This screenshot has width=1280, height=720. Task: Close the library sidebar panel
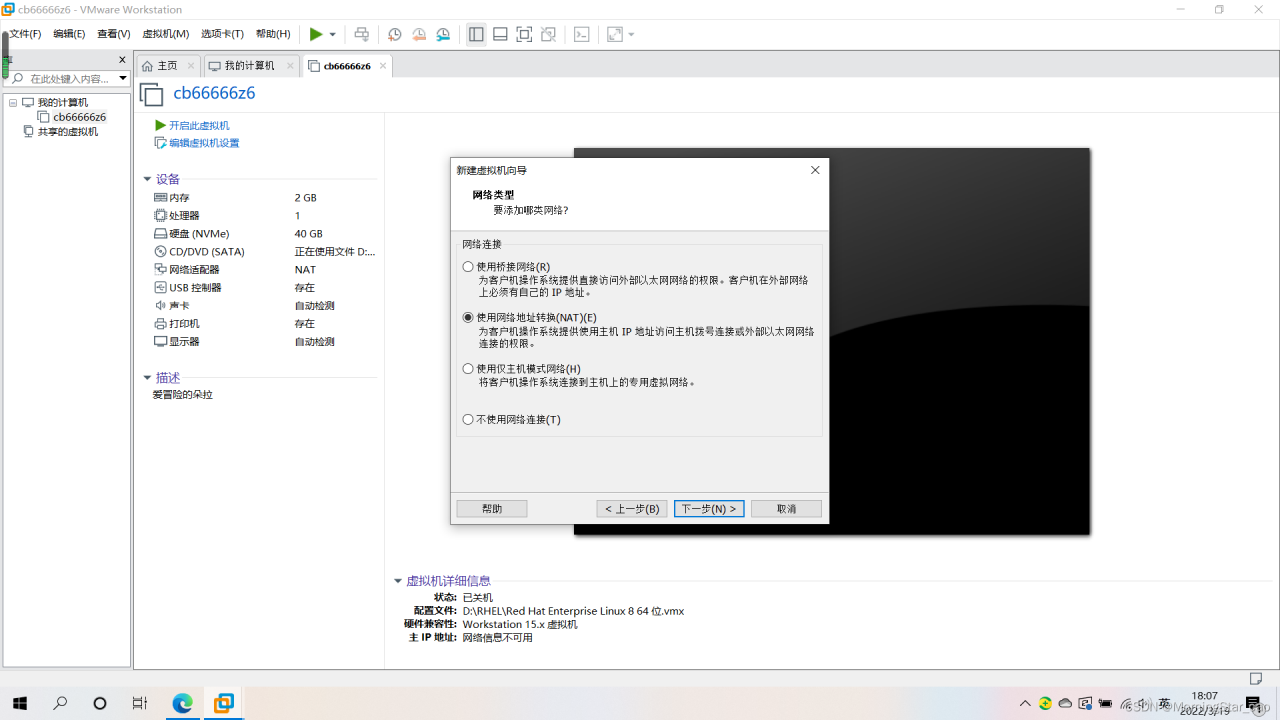(x=123, y=60)
